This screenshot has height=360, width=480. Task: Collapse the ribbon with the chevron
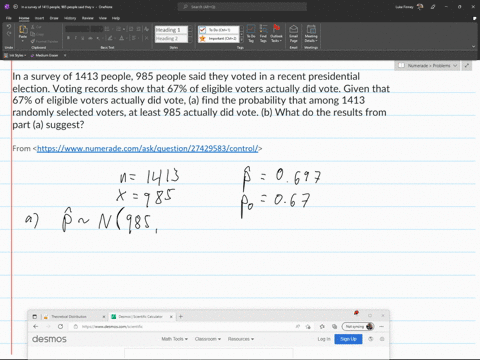[473, 47]
